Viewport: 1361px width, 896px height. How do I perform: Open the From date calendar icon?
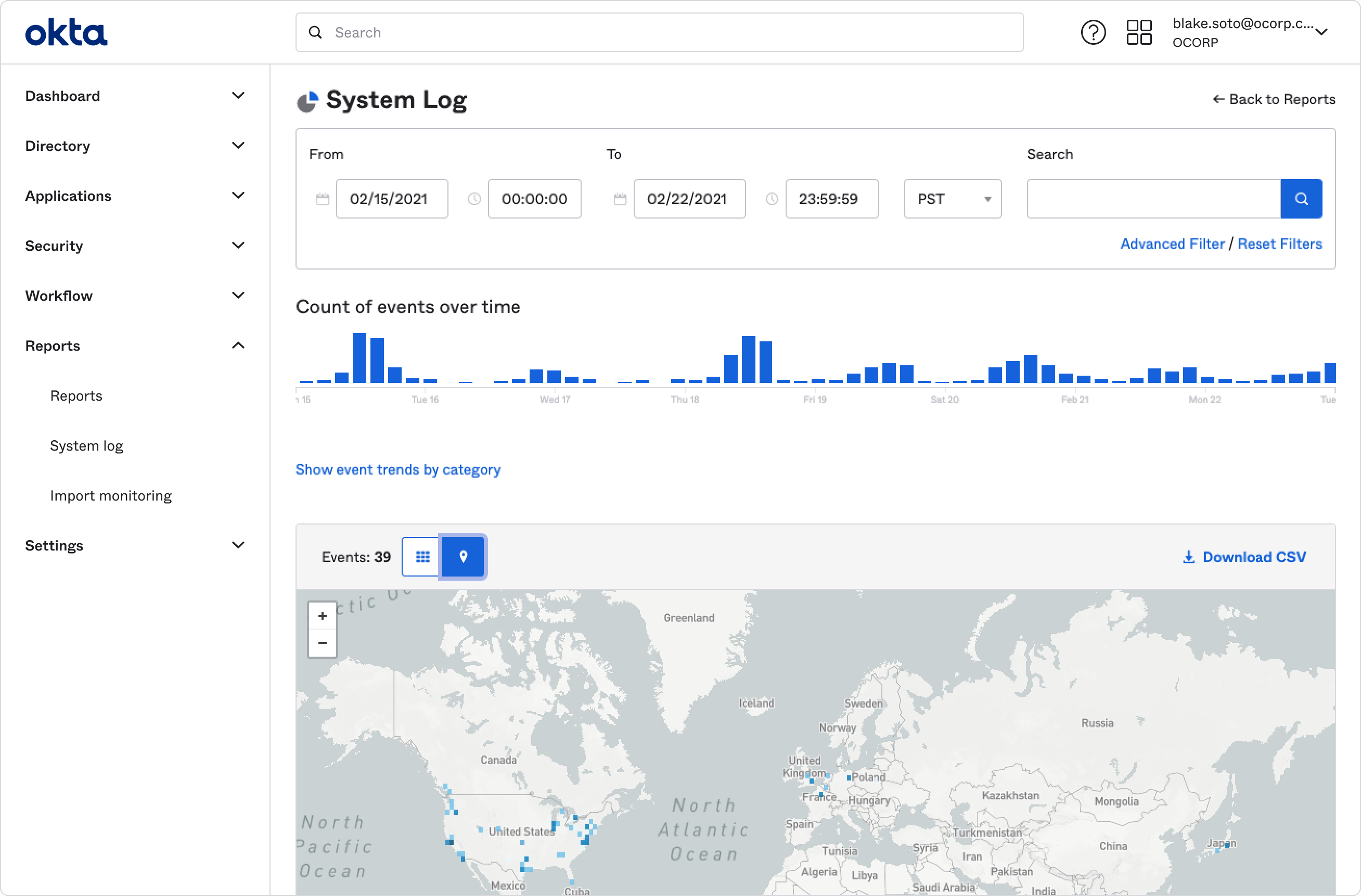323,198
